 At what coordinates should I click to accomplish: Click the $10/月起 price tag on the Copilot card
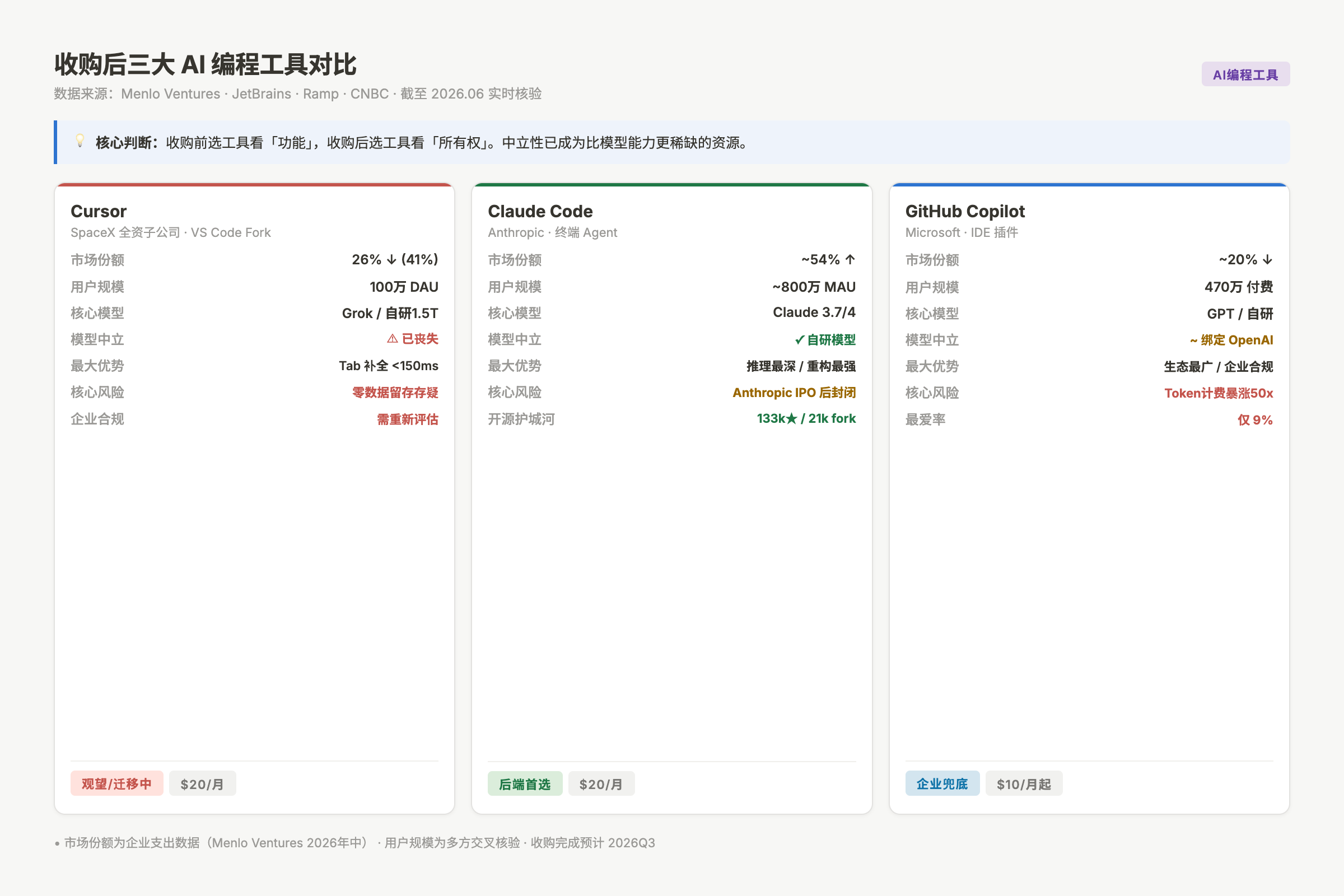pyautogui.click(x=1024, y=783)
